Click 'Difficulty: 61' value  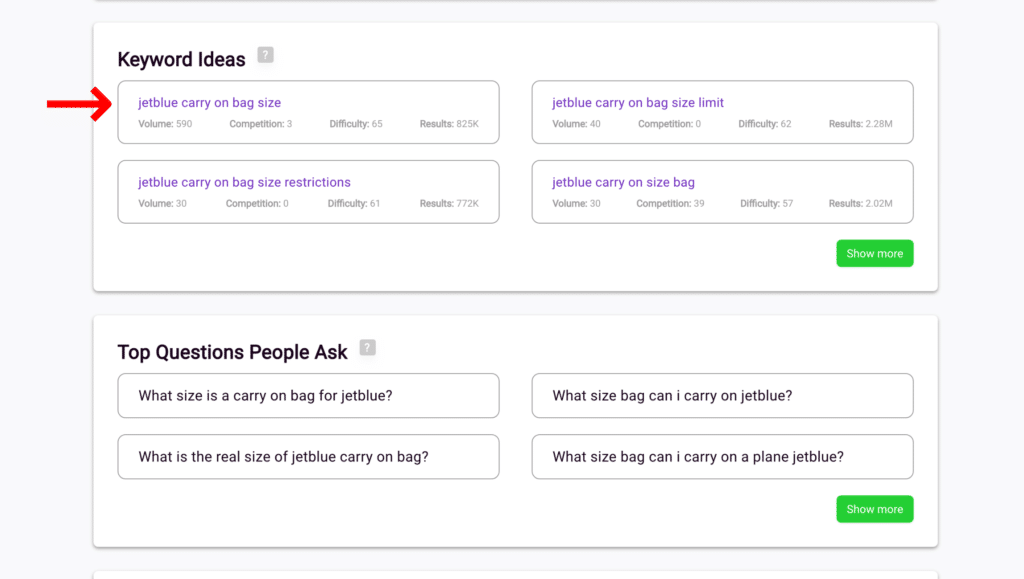(354, 204)
